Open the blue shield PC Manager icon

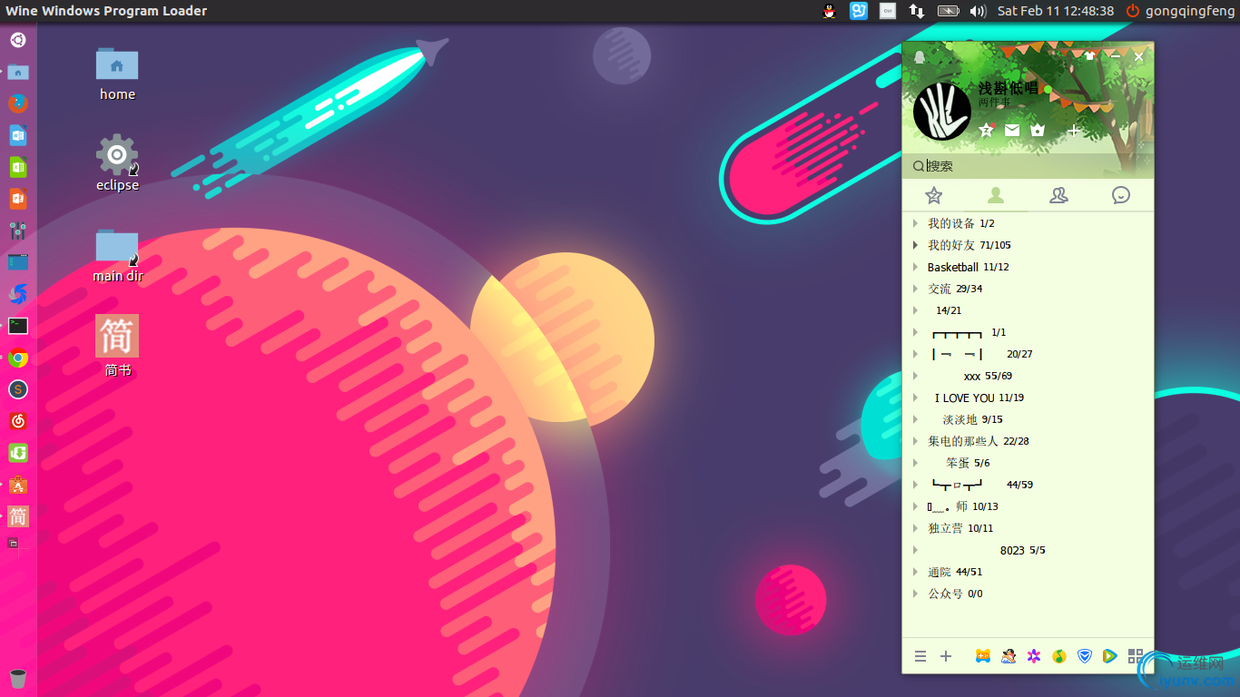(x=1084, y=657)
